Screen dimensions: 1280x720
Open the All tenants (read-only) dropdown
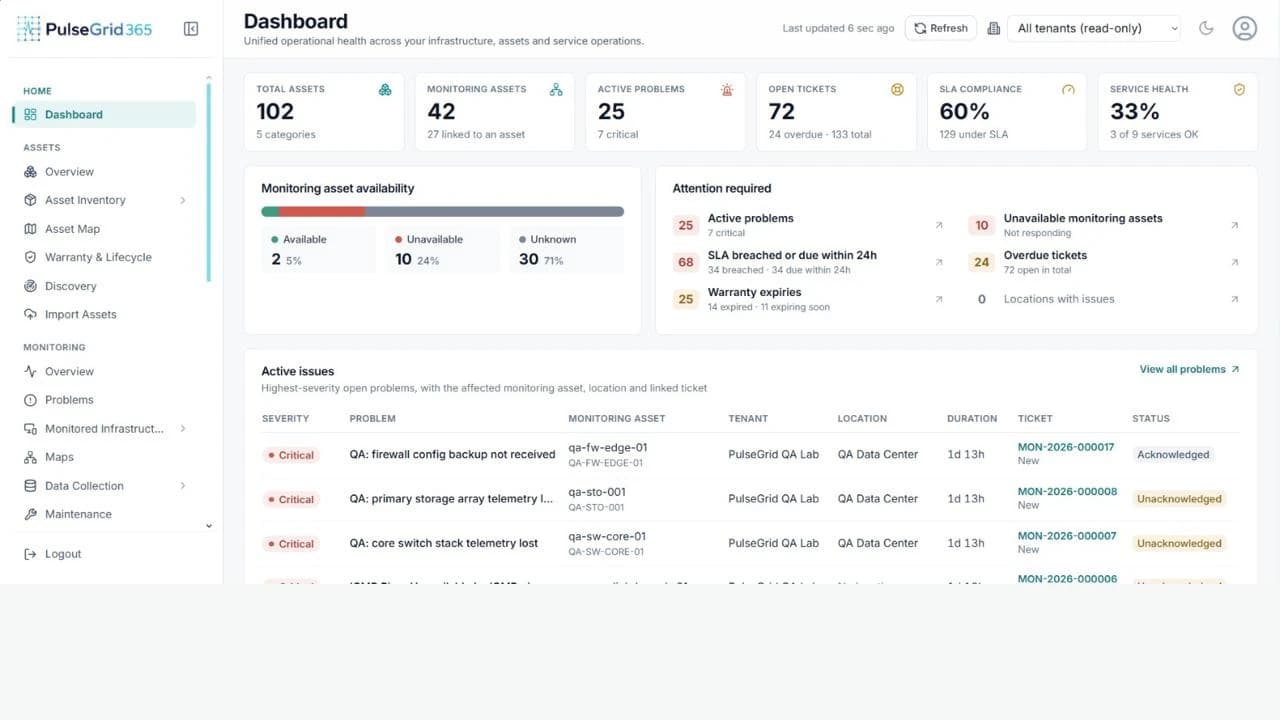click(x=1095, y=28)
